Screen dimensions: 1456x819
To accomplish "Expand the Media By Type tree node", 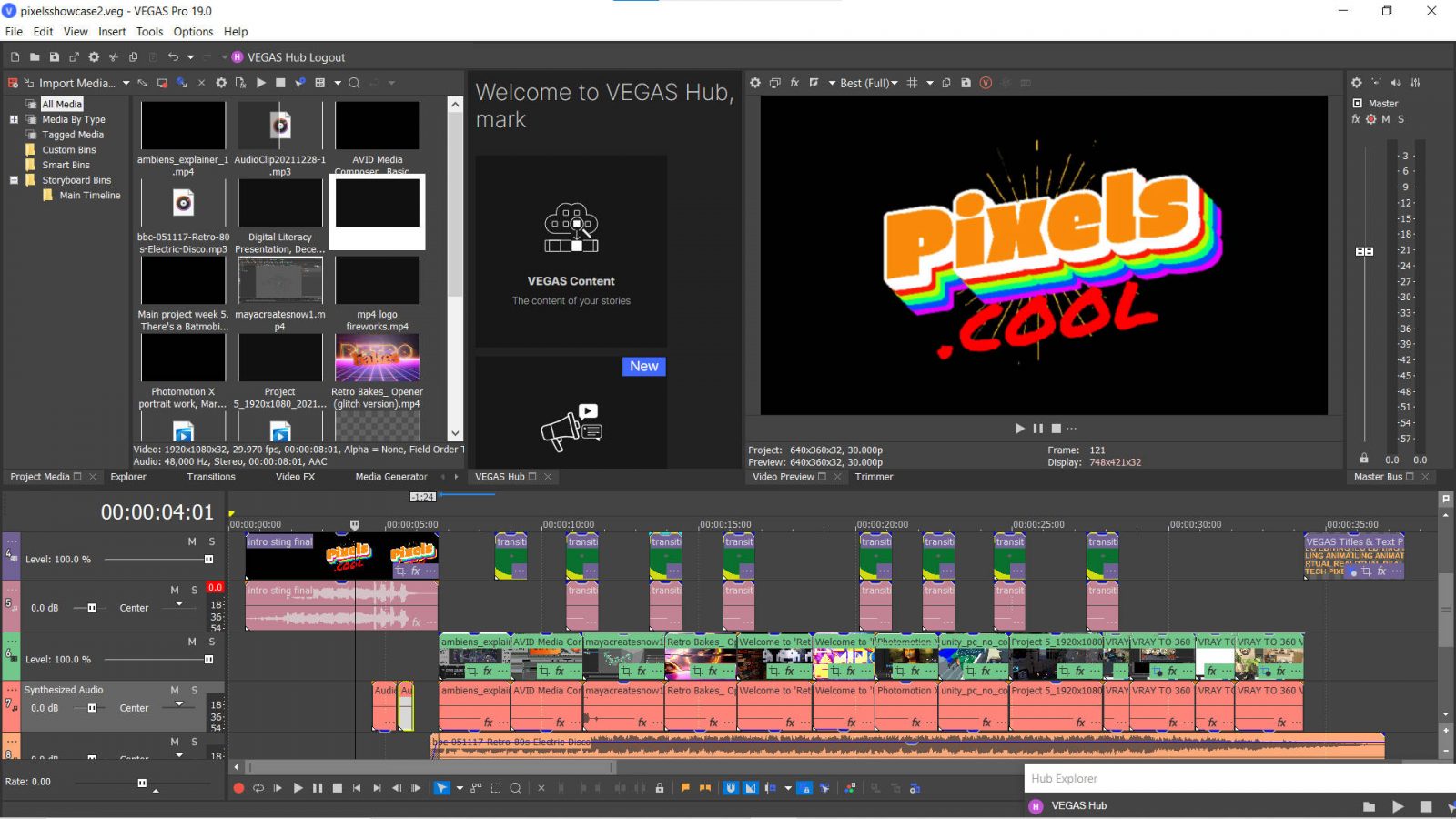I will click(14, 119).
